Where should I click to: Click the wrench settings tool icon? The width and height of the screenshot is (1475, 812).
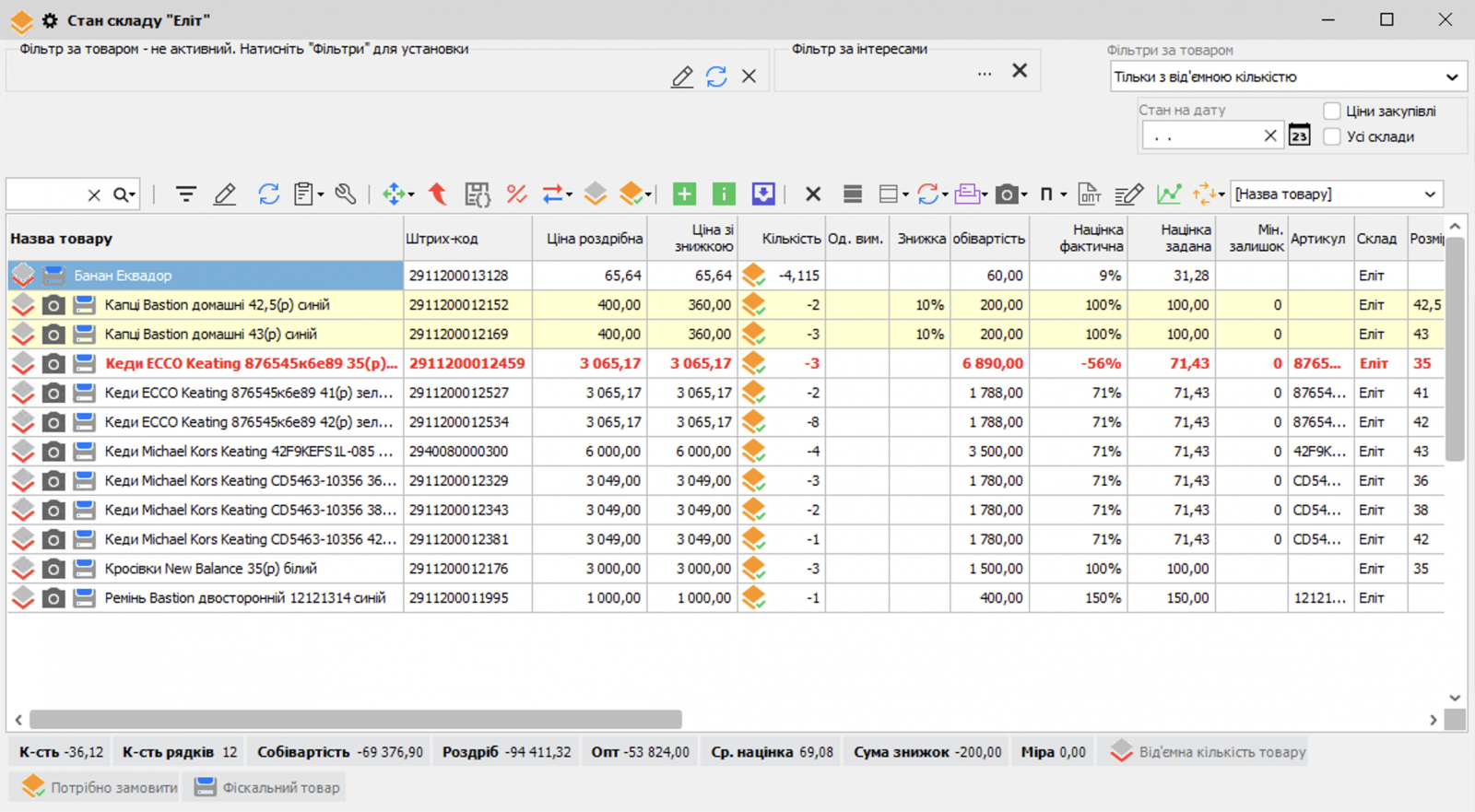(346, 194)
